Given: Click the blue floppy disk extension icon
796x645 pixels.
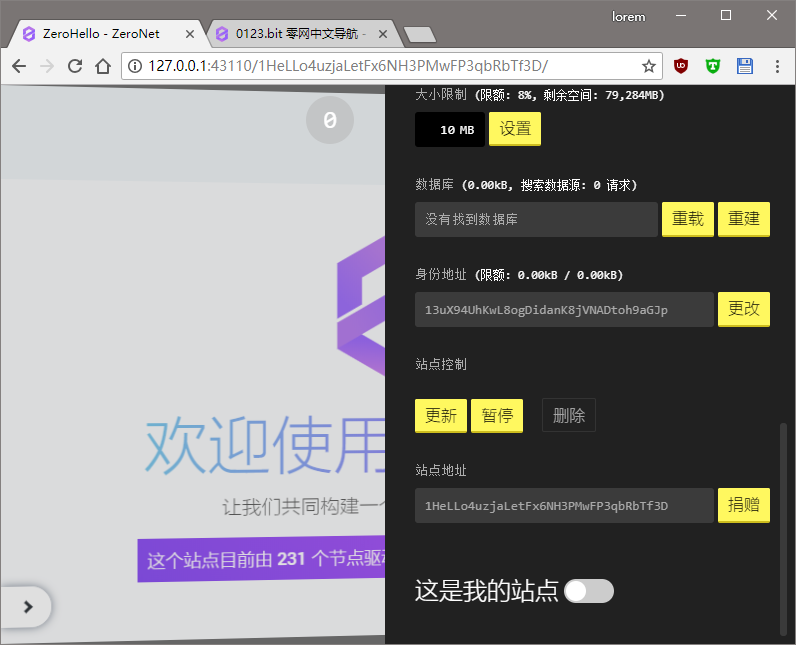Looking at the screenshot, I should [745, 66].
